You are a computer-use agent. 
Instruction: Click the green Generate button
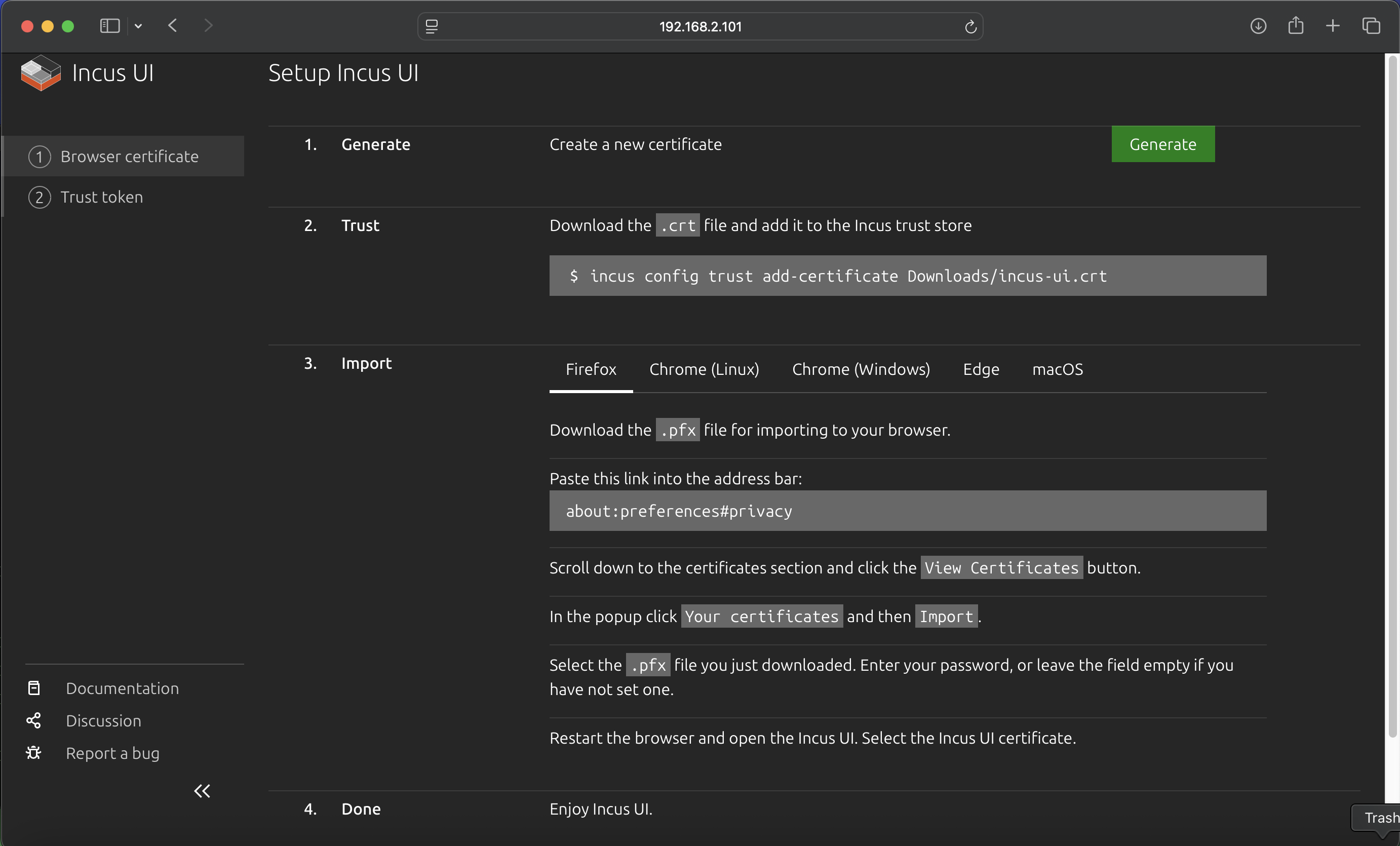pos(1163,144)
